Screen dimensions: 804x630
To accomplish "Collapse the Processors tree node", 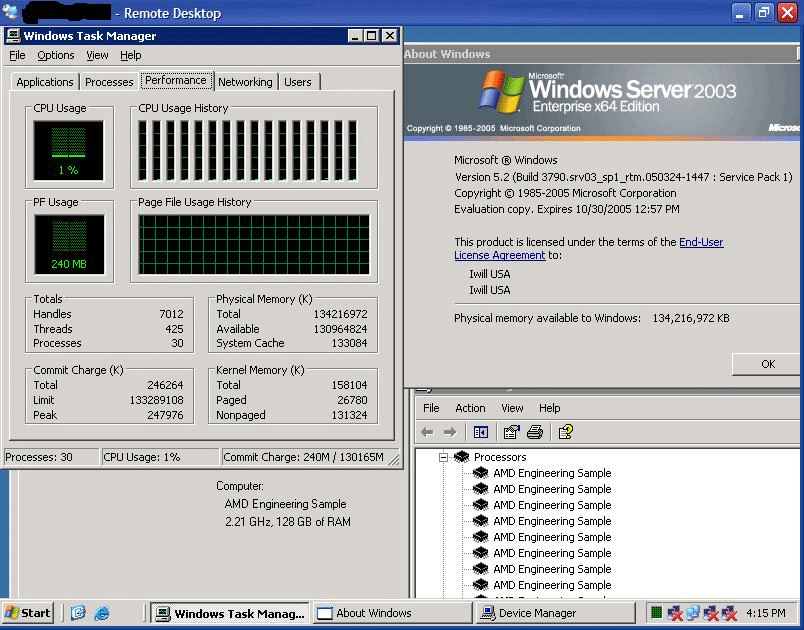I will click(x=444, y=457).
